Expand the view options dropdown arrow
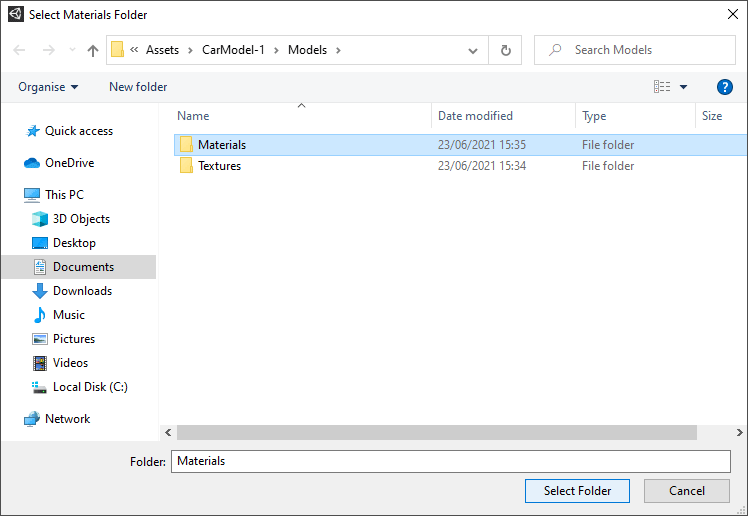This screenshot has width=748, height=516. (684, 87)
